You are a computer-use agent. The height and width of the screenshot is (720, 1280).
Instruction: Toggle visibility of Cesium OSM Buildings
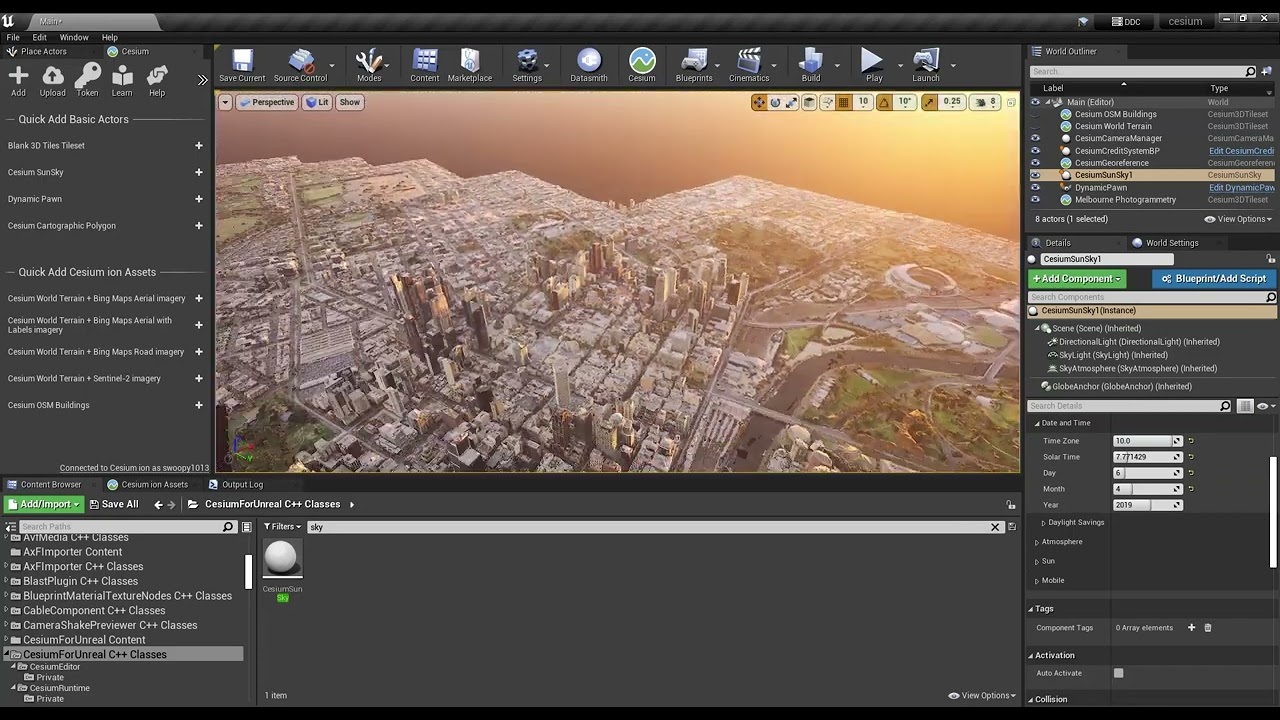1035,114
